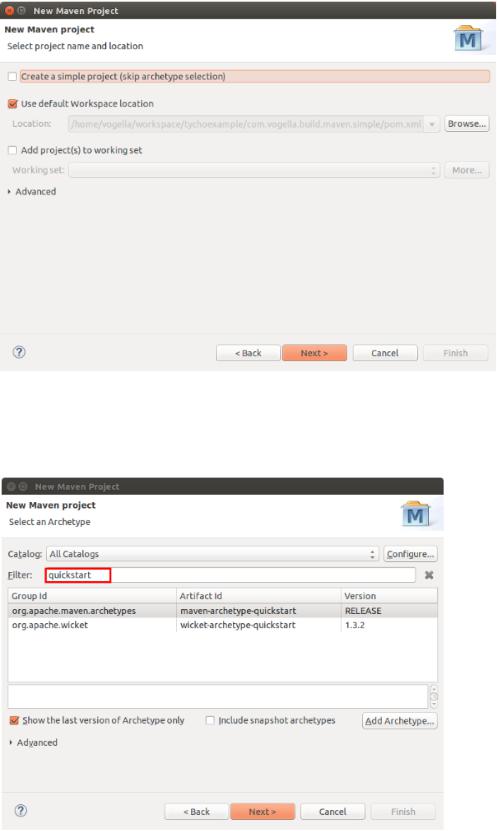Expand Advanced section in project location dialog
This screenshot has width=499, height=831.
[32, 192]
